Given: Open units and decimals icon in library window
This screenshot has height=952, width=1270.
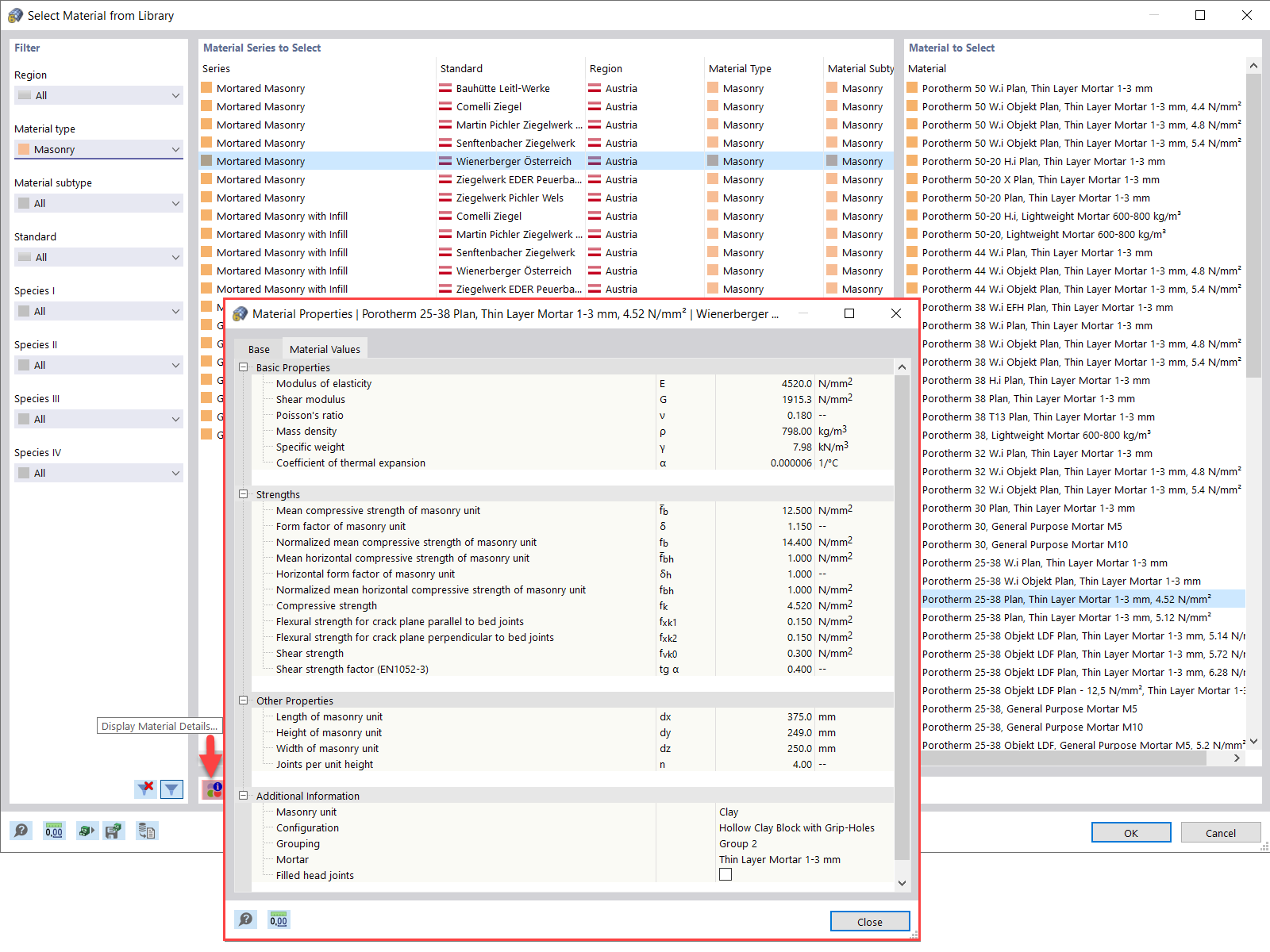Looking at the screenshot, I should click(54, 831).
